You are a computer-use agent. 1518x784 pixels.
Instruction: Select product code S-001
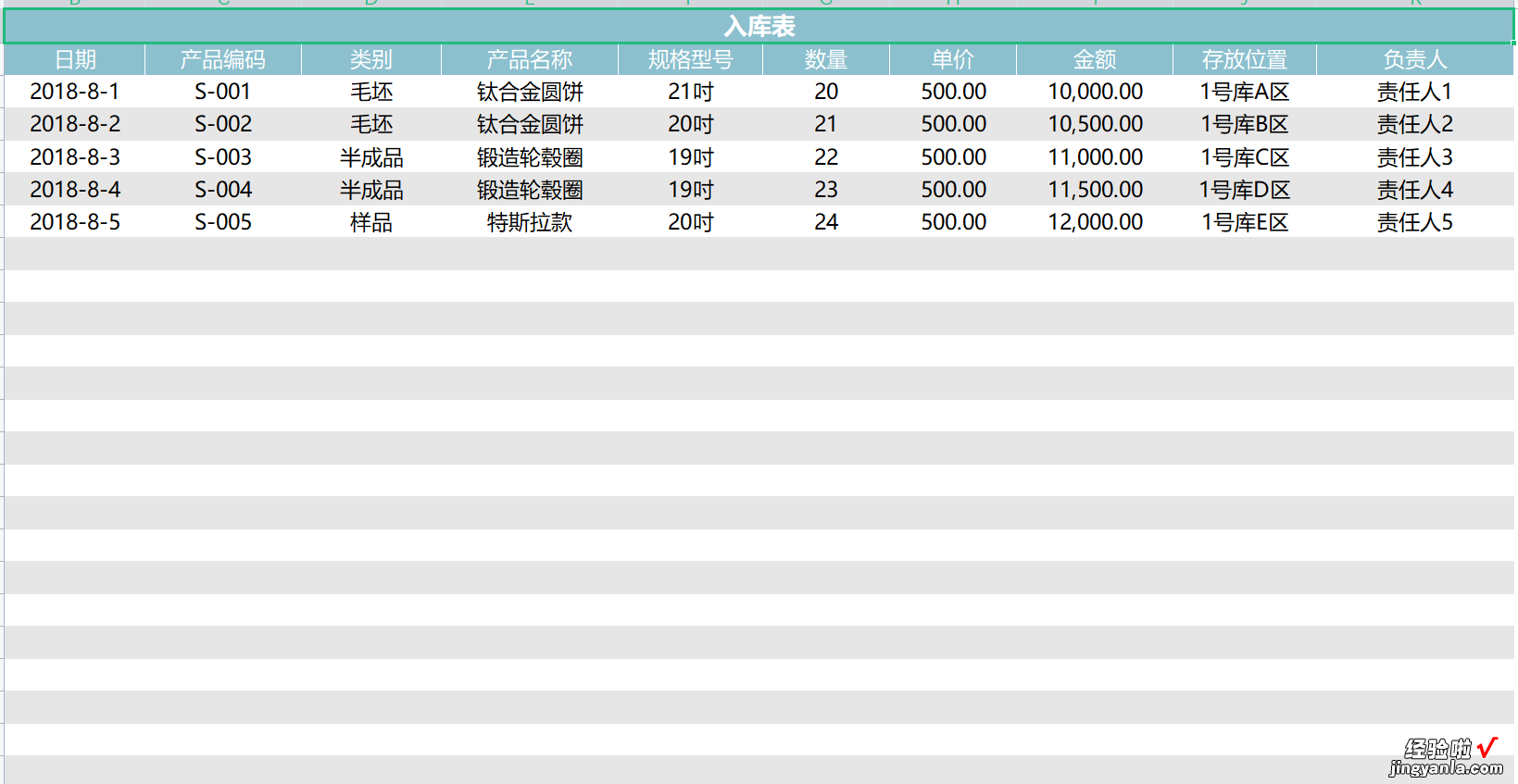223,92
